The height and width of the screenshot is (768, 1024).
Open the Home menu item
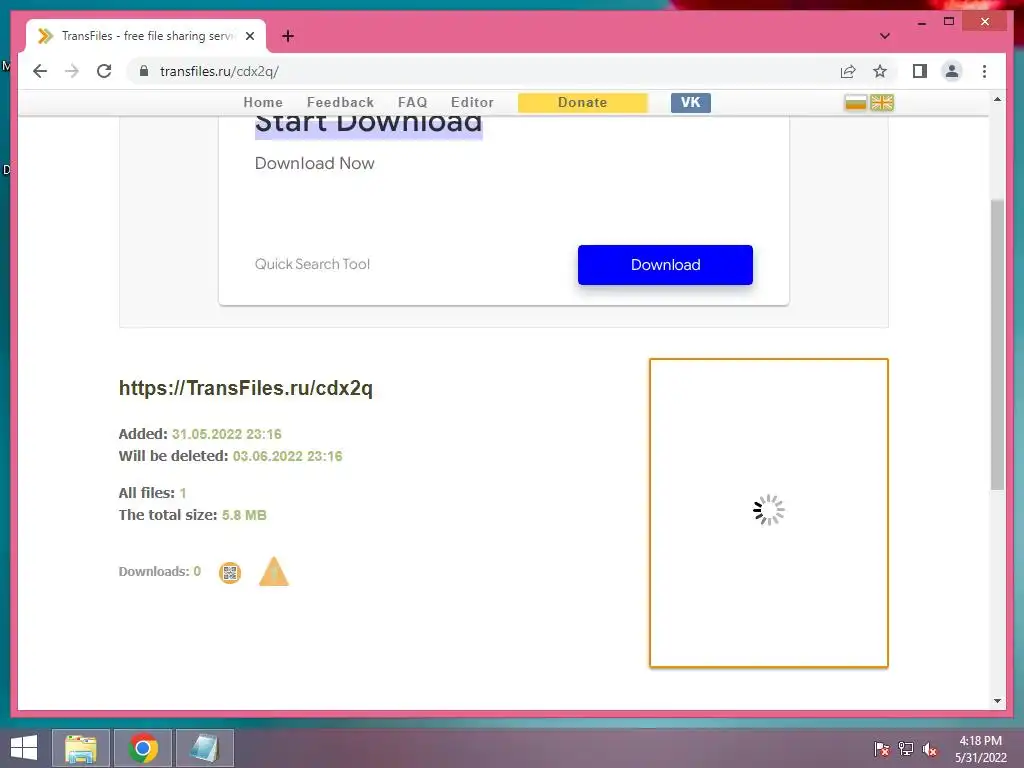[263, 103]
